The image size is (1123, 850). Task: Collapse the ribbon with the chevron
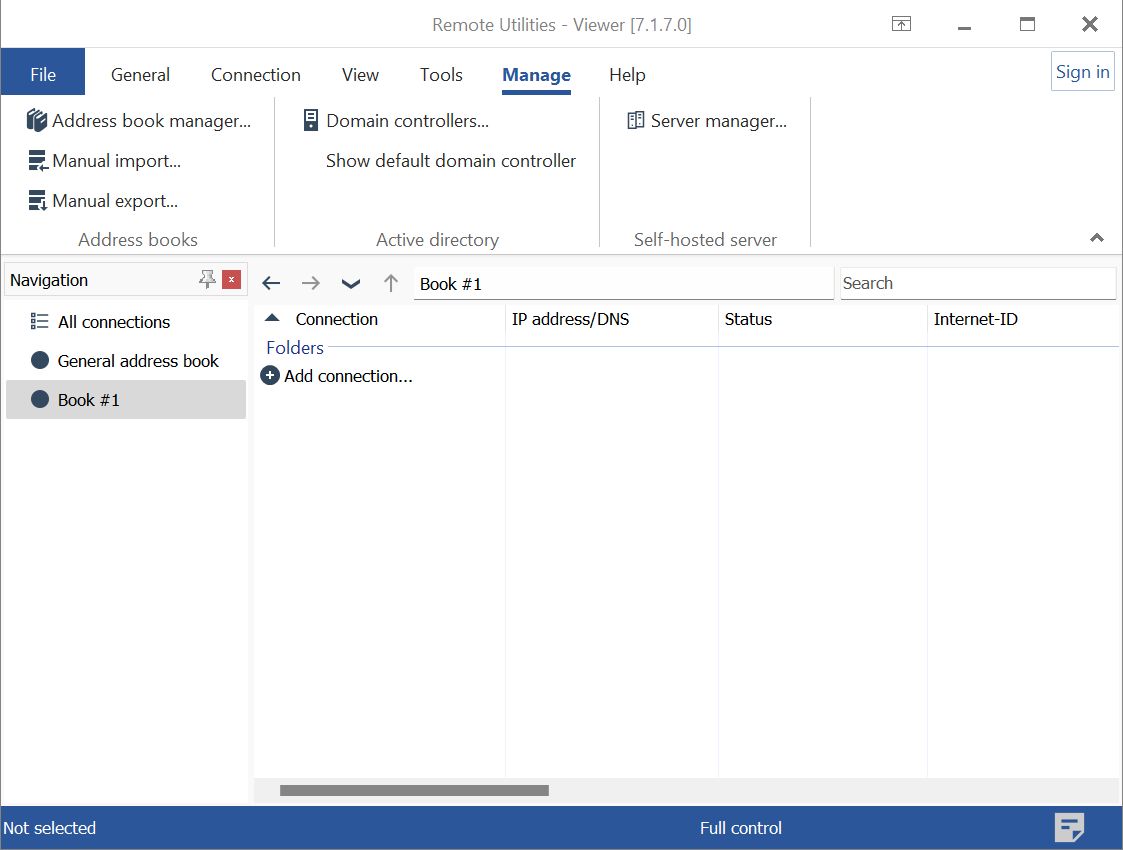coord(1097,238)
